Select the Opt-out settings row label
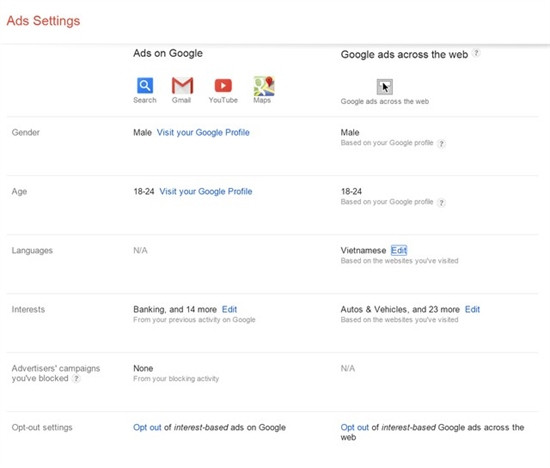 tap(42, 427)
